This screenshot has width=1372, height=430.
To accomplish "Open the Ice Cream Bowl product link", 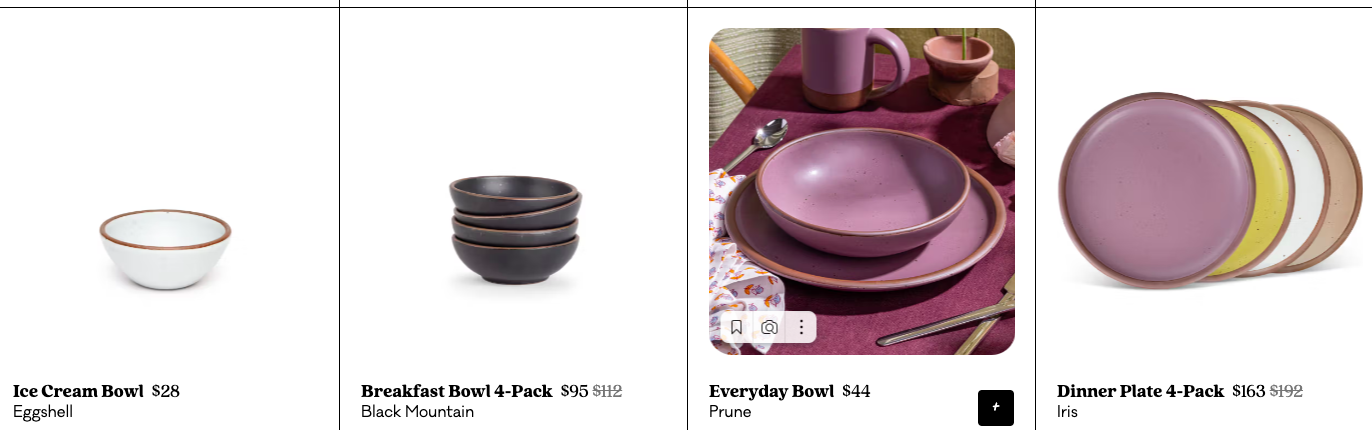I will click(x=78, y=391).
